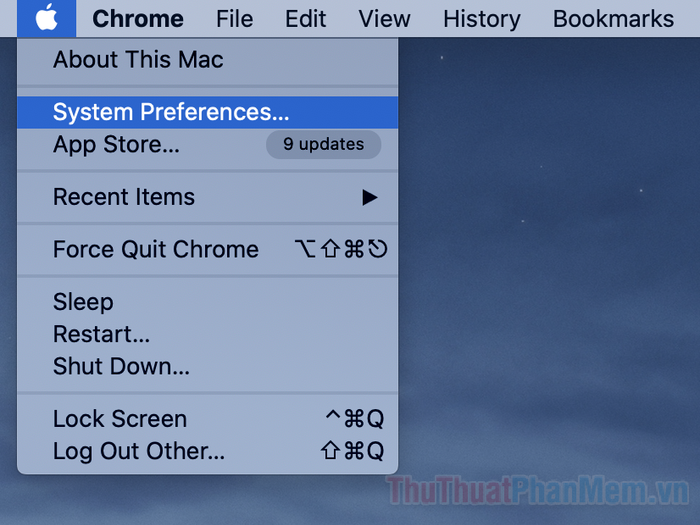
Task: Put the Mac to Sleep
Action: click(83, 302)
